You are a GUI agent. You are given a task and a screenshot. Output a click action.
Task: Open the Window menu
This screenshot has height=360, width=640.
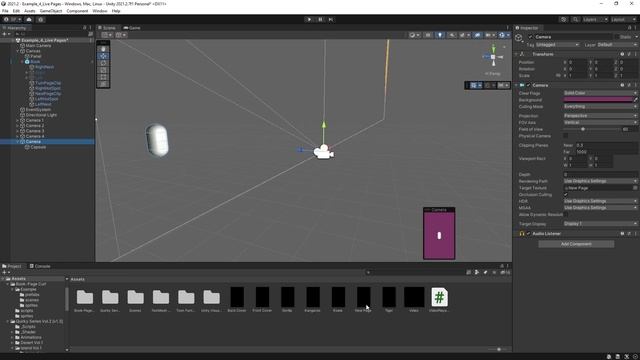coord(100,11)
